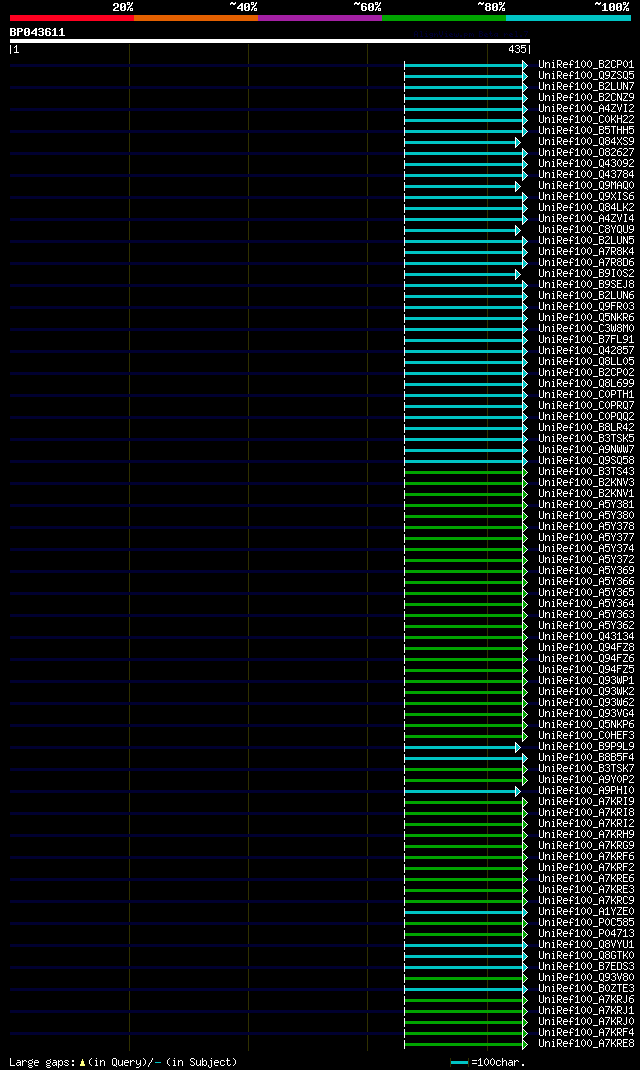Select hit label UniRef100_Q43784
The image size is (640, 1070).
(586, 175)
